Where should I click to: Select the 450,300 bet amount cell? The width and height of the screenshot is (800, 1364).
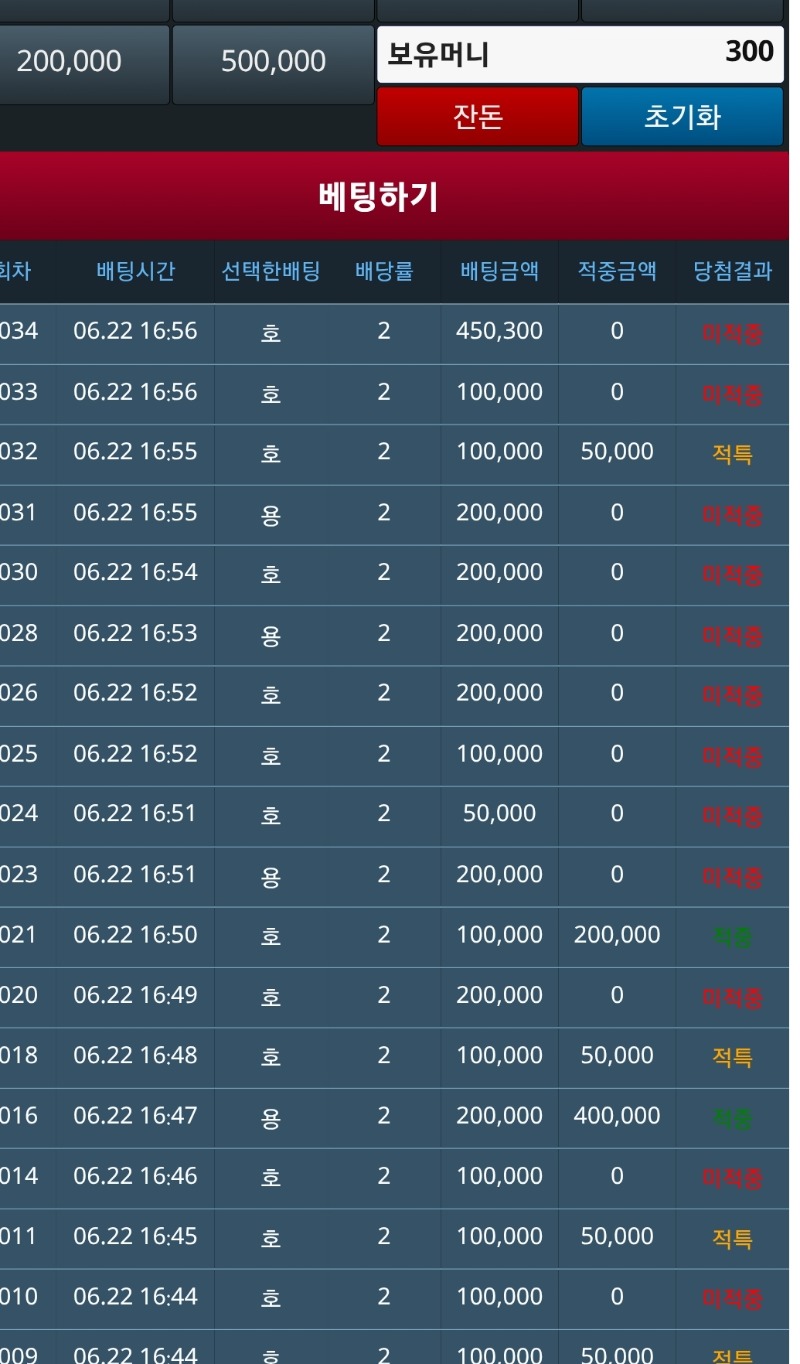coord(499,332)
